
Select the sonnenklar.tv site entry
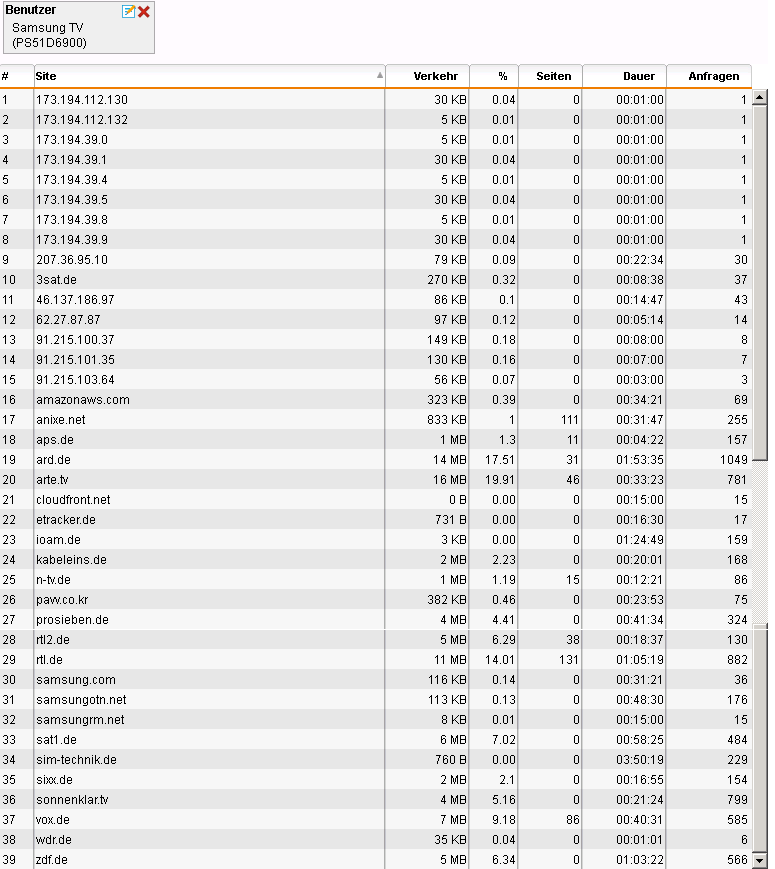click(72, 800)
